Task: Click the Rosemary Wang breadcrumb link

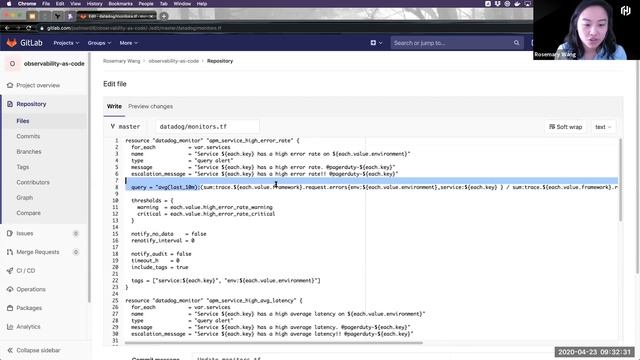Action: click(121, 61)
